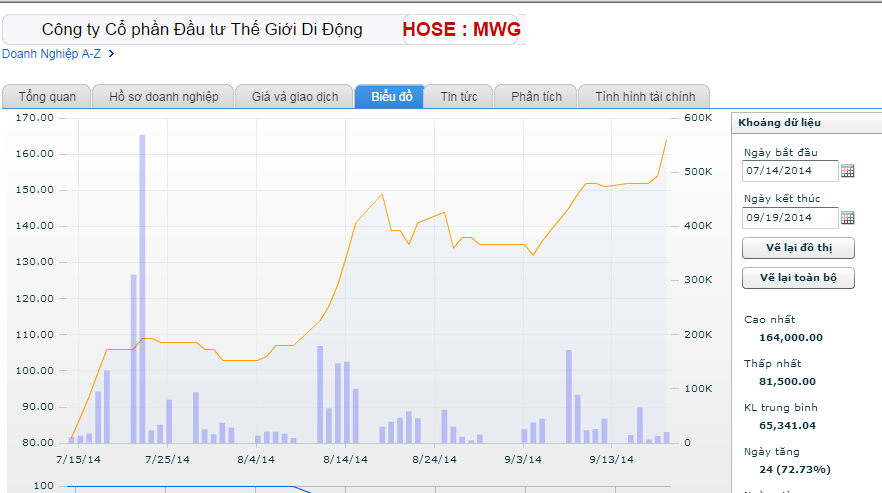Open the Tổng quan tab
882x493 pixels.
pos(47,97)
